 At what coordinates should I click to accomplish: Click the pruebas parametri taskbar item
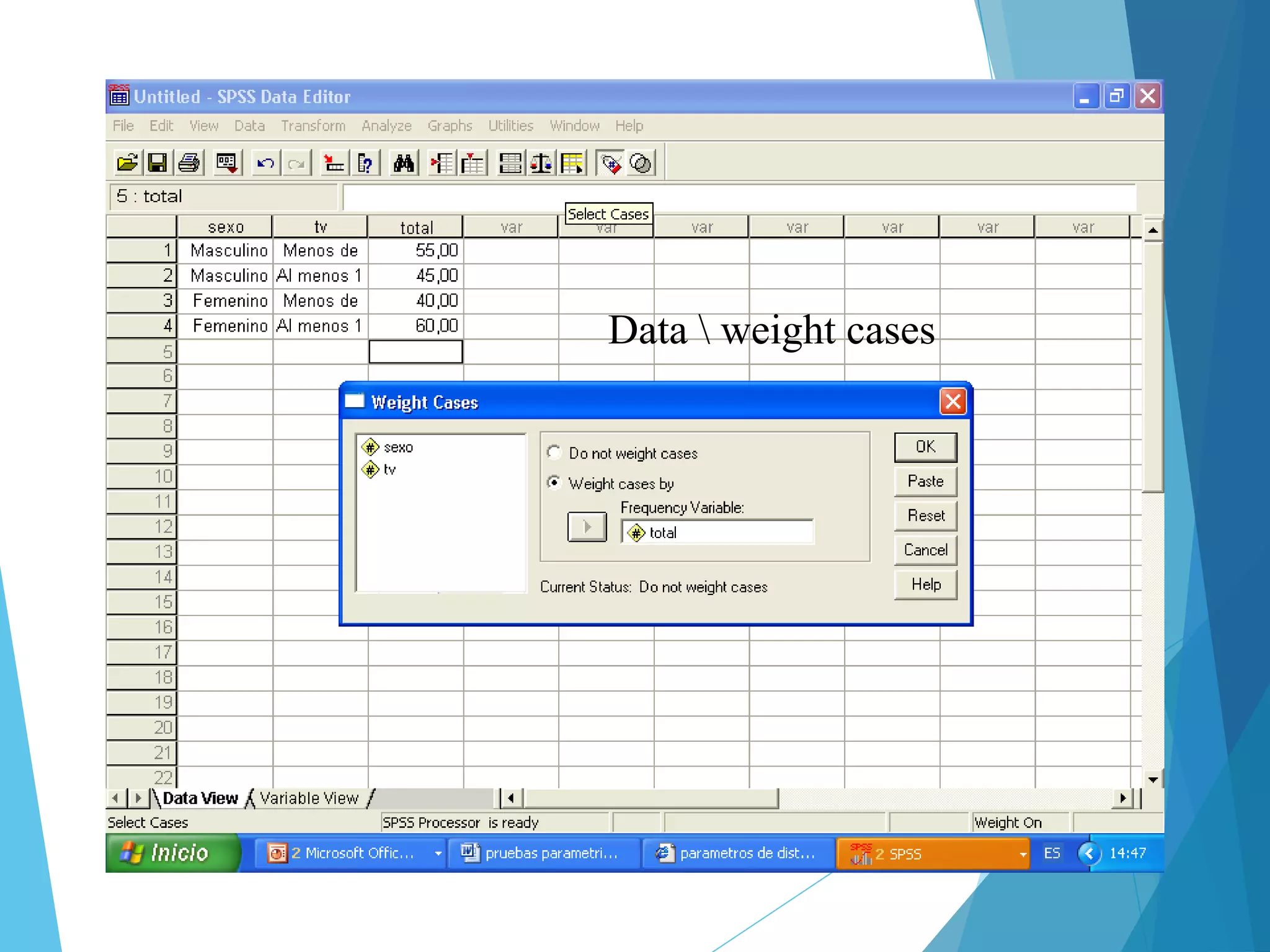(544, 853)
